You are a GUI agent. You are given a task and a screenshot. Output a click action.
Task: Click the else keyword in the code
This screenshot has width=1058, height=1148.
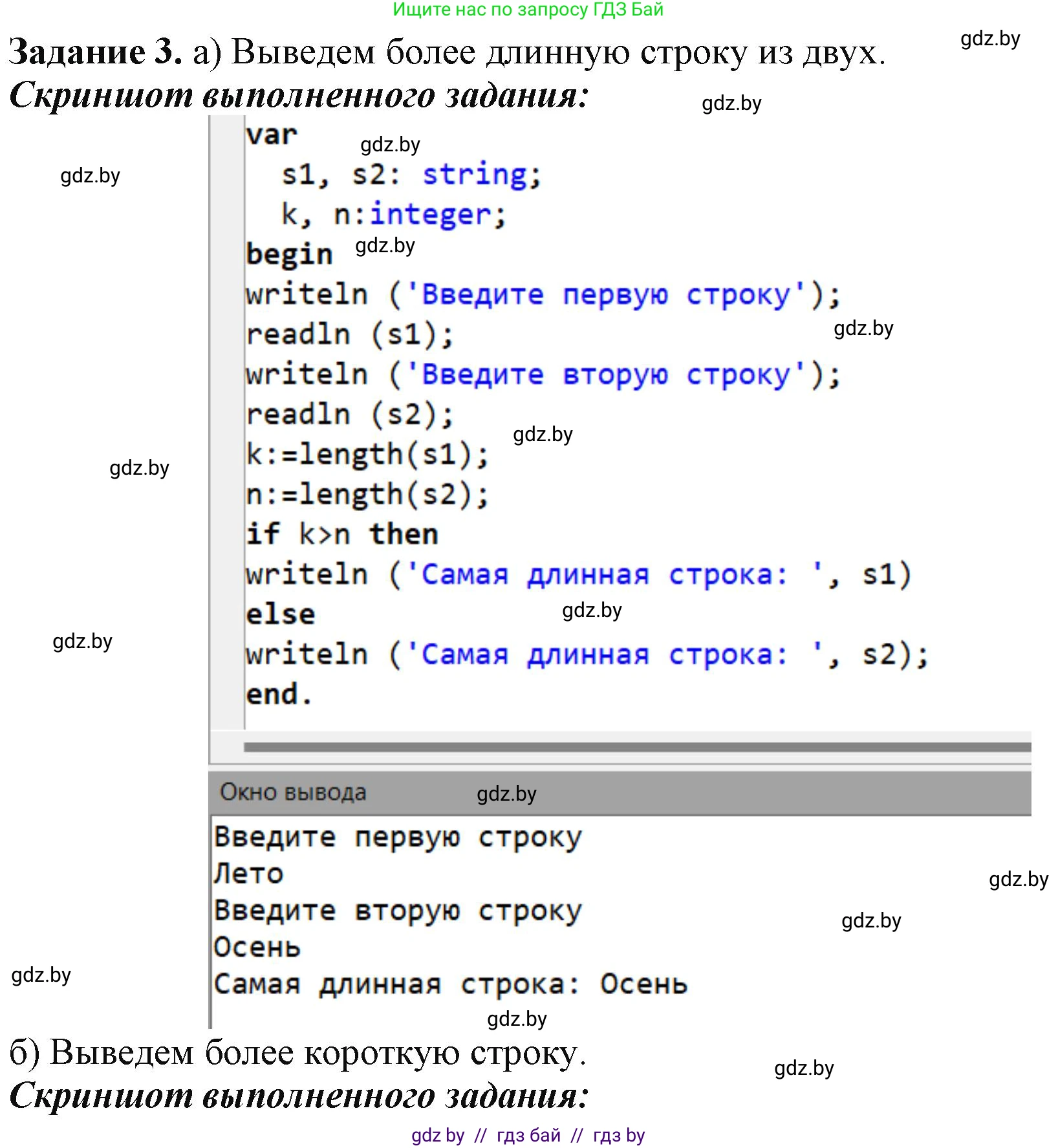pyautogui.click(x=279, y=613)
